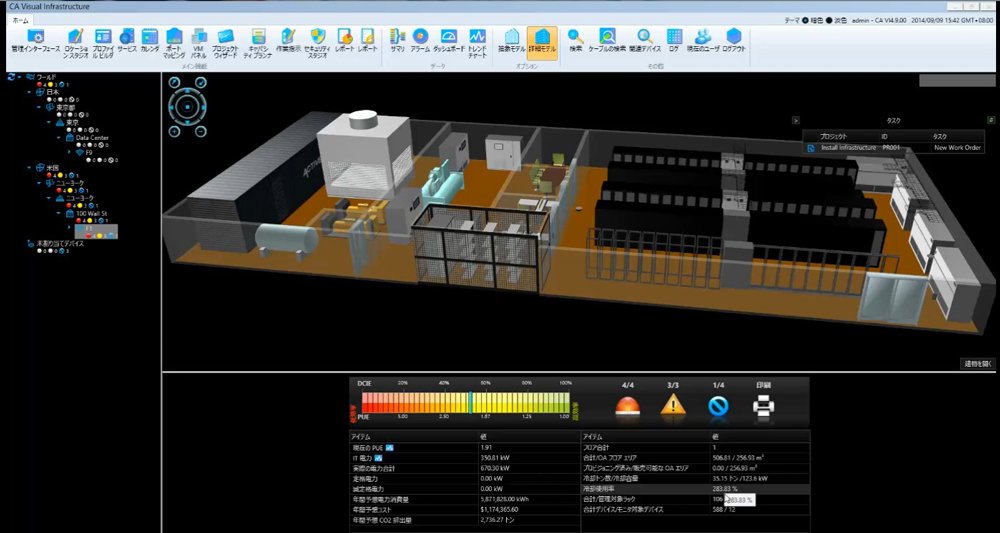Open the ログ log viewer
The image size is (1000, 533).
click(x=674, y=40)
